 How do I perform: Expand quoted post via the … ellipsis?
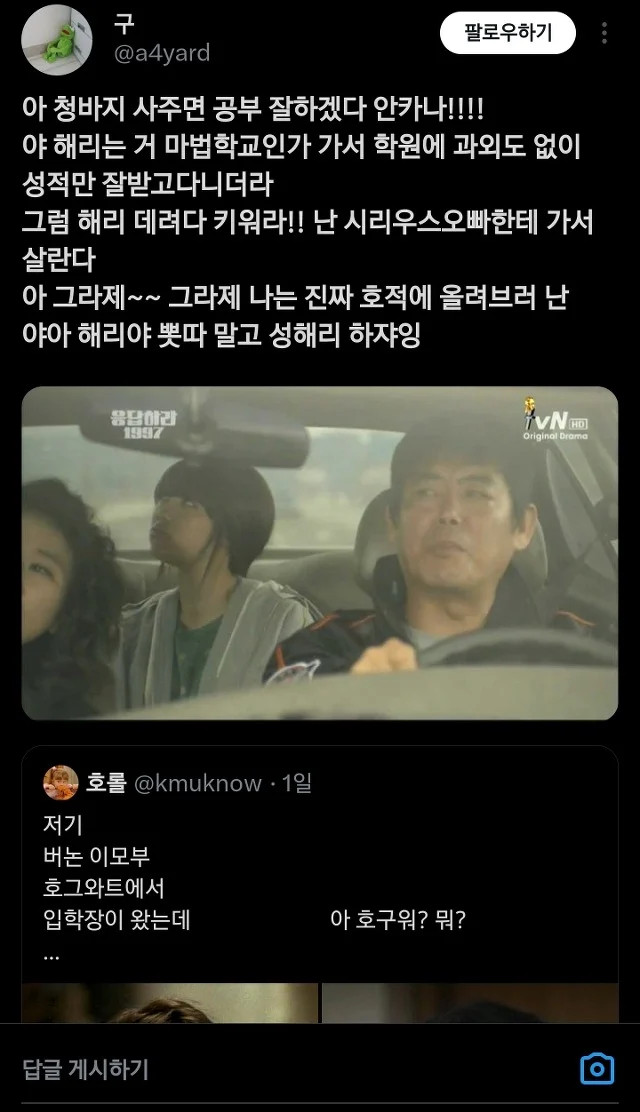[x=51, y=955]
